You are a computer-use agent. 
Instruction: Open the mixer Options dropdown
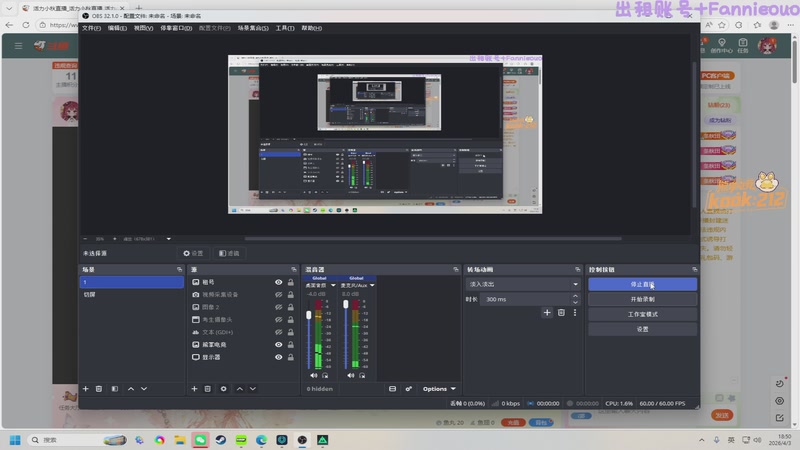pyautogui.click(x=439, y=389)
